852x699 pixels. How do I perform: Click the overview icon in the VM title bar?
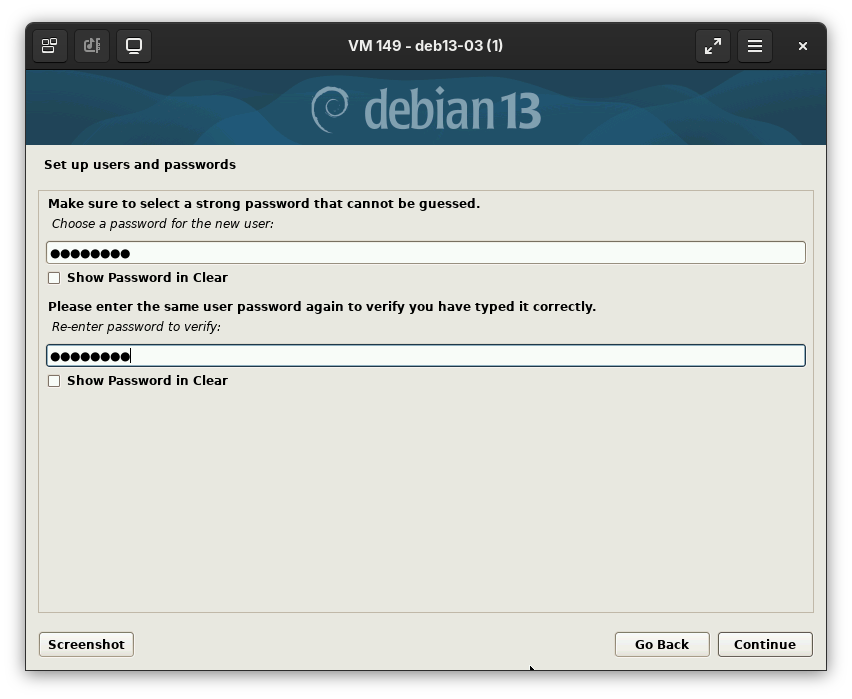point(49,46)
